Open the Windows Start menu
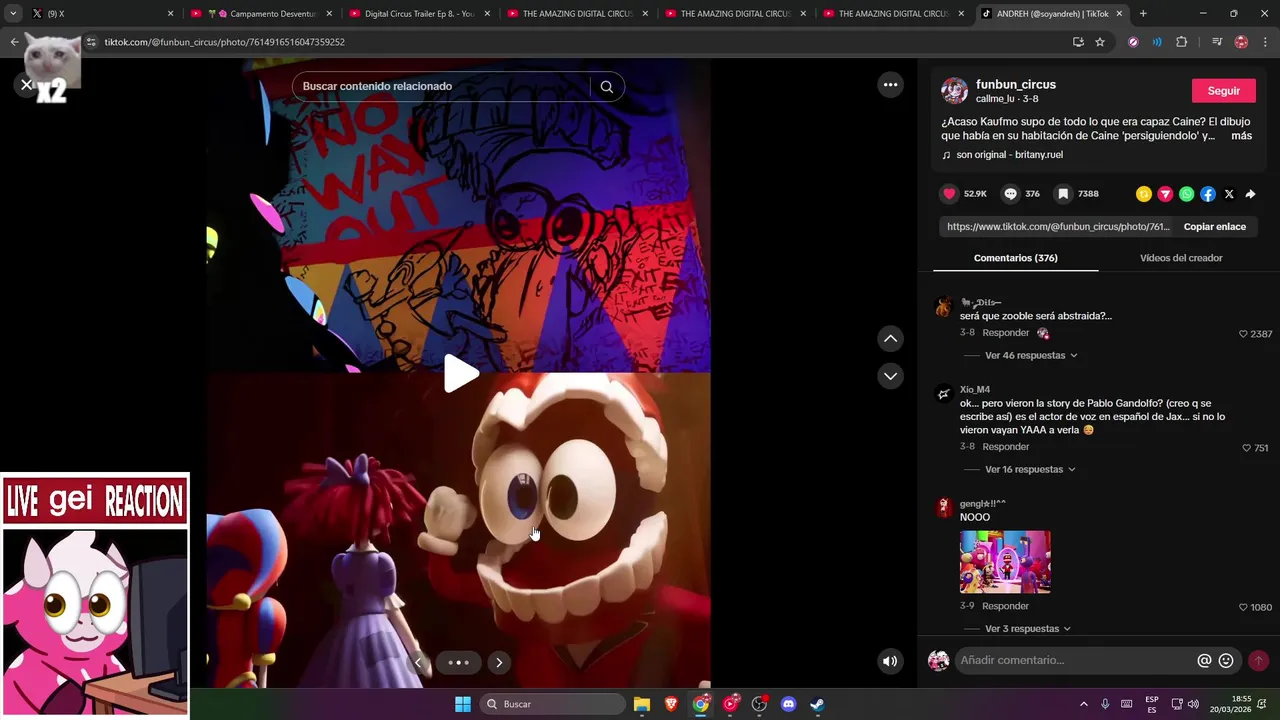 (x=463, y=704)
